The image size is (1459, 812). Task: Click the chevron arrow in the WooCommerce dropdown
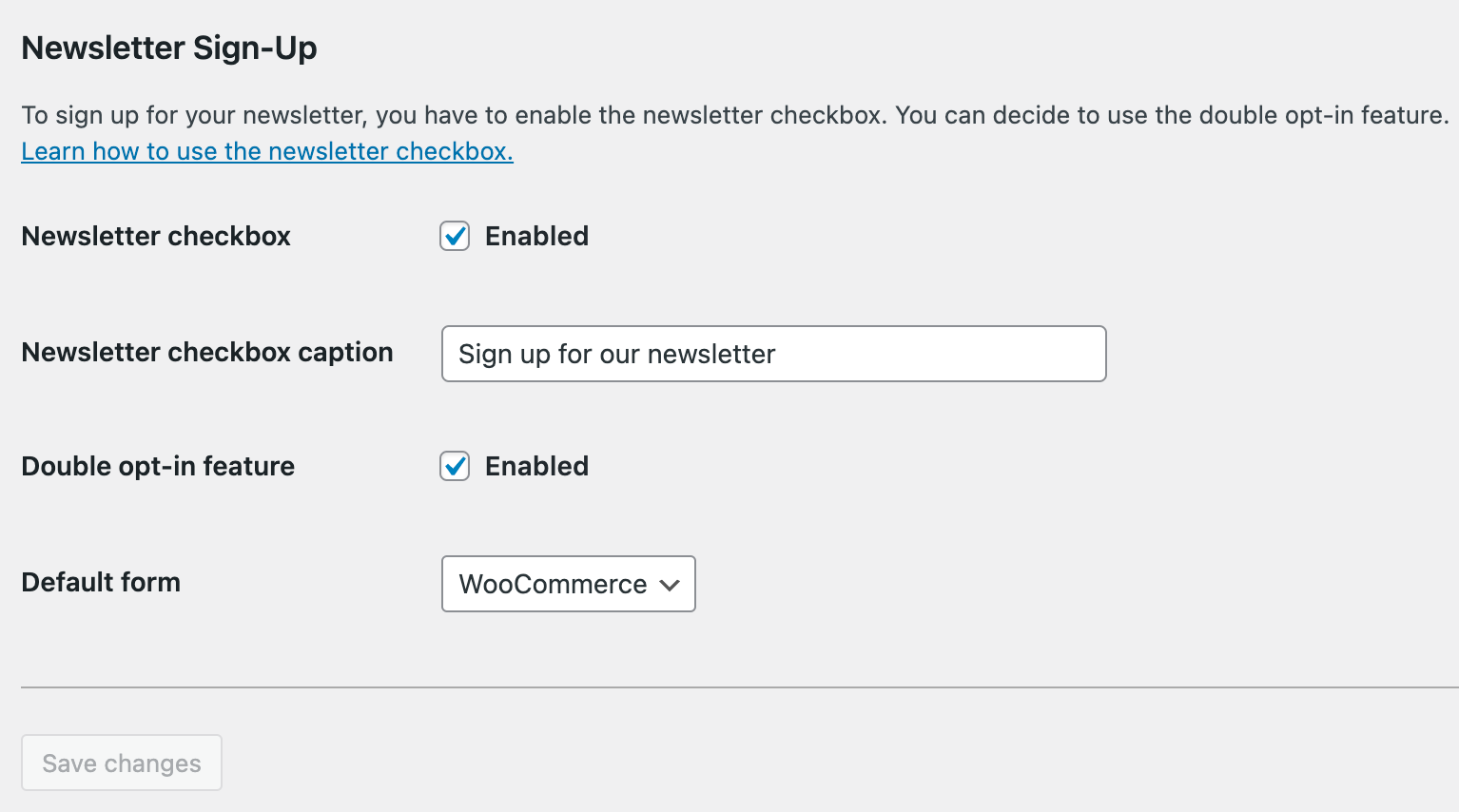coord(670,585)
